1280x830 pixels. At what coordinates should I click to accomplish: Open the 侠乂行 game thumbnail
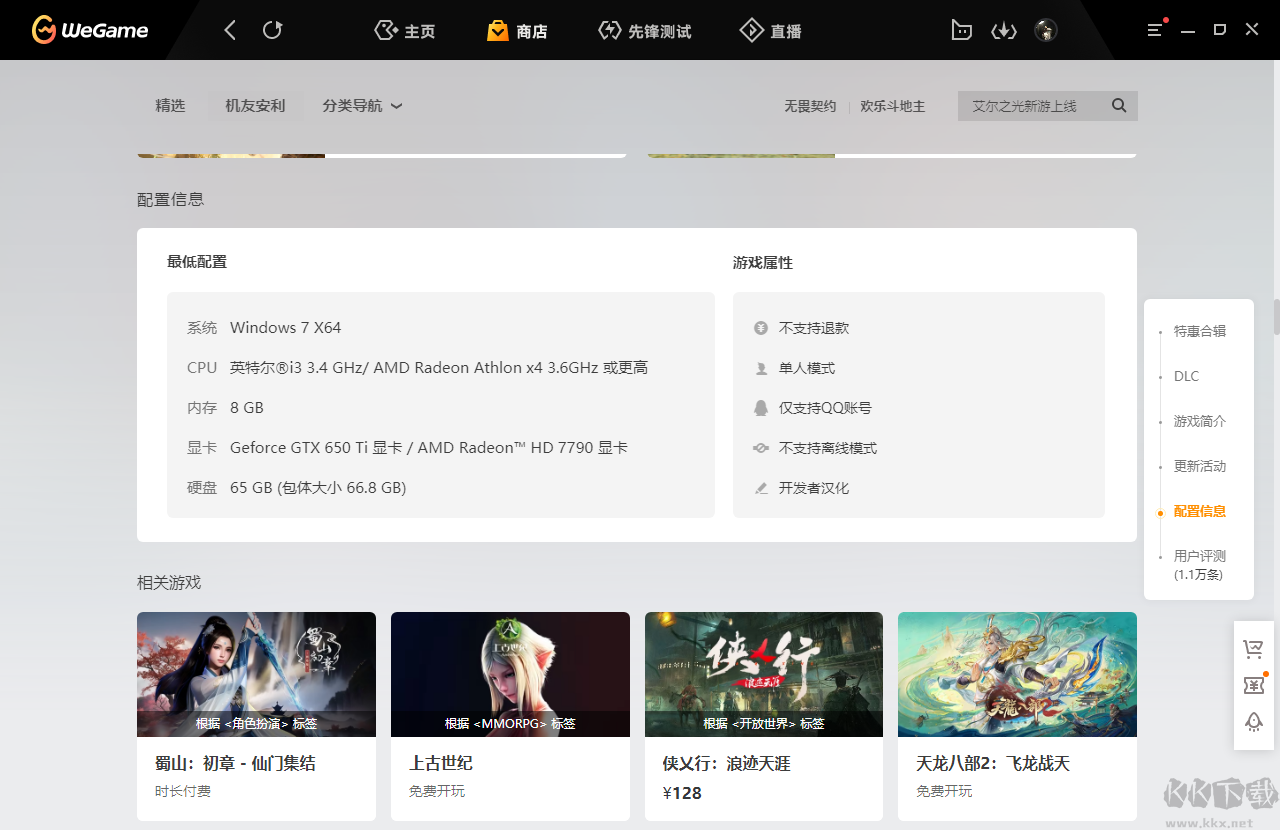tap(764, 674)
